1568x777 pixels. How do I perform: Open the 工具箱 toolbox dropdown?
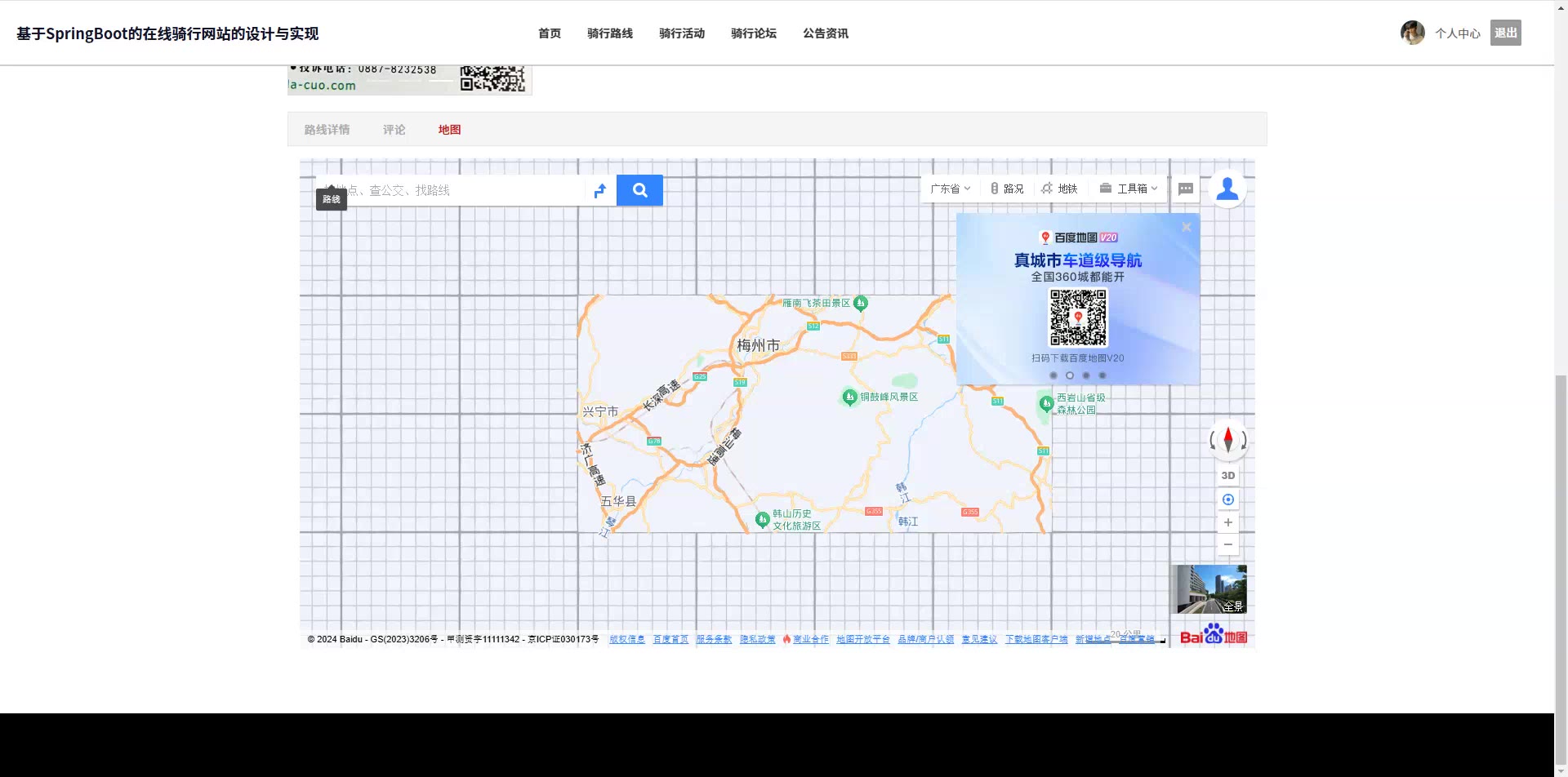(1129, 189)
